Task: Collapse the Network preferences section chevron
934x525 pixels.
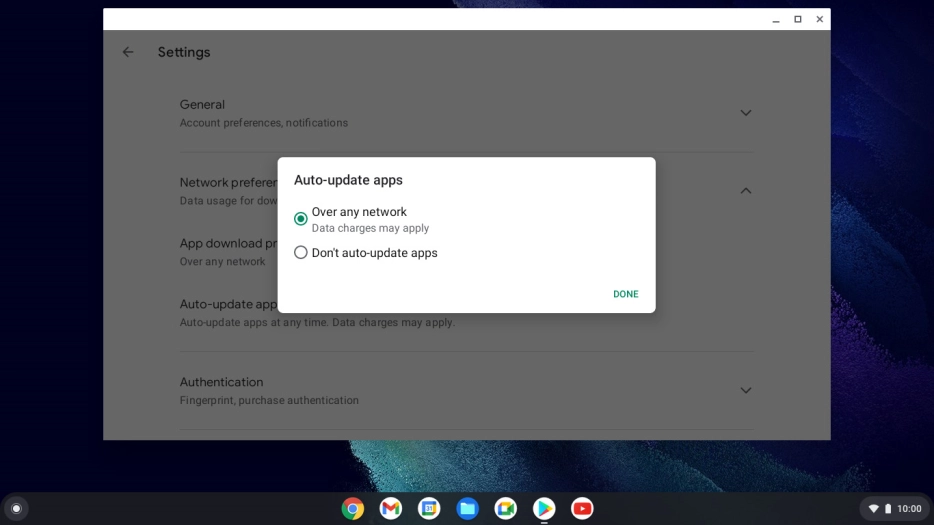Action: (745, 191)
